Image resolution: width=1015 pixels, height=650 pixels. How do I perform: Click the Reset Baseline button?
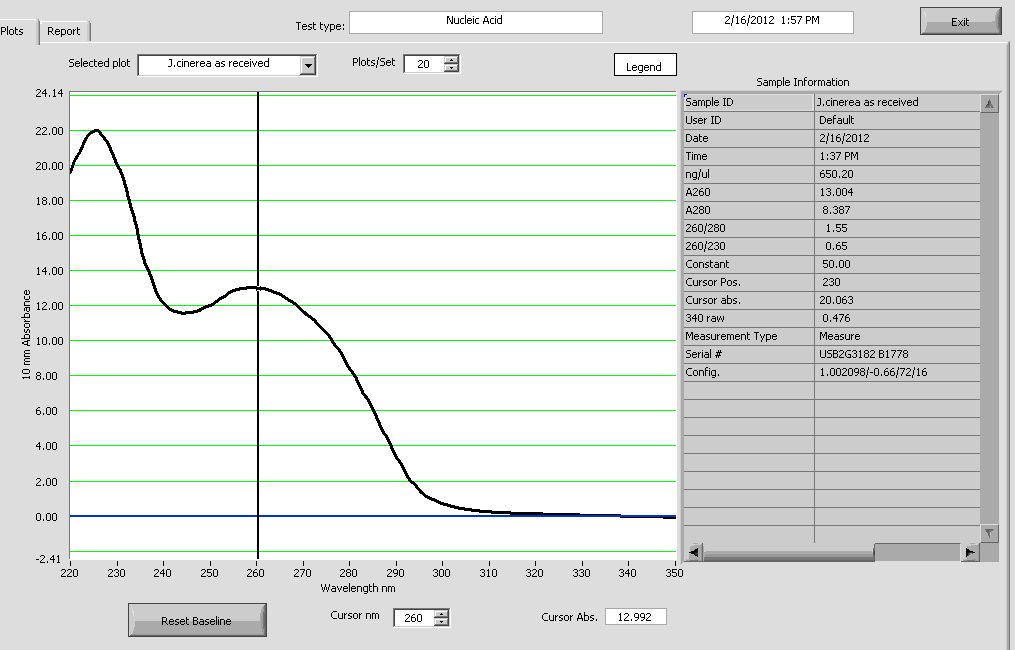(197, 620)
